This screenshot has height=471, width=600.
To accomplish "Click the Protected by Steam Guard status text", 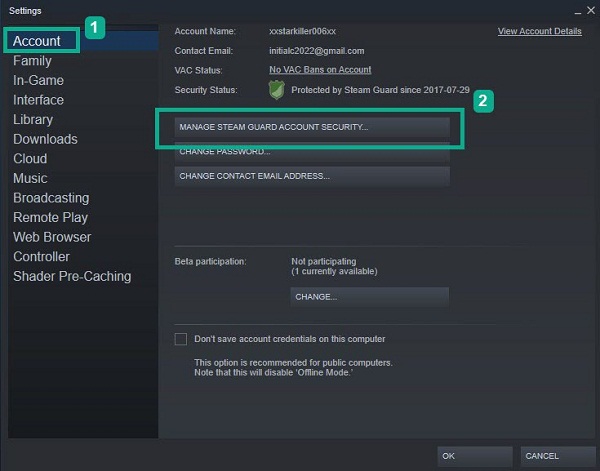I will coord(380,90).
